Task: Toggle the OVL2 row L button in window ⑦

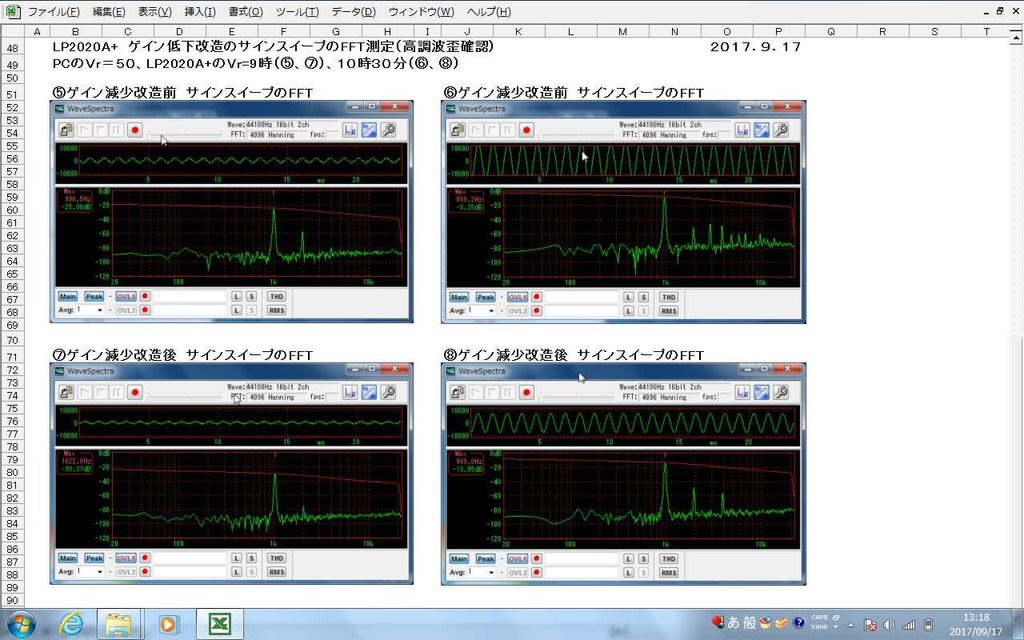Action: pyautogui.click(x=236, y=571)
